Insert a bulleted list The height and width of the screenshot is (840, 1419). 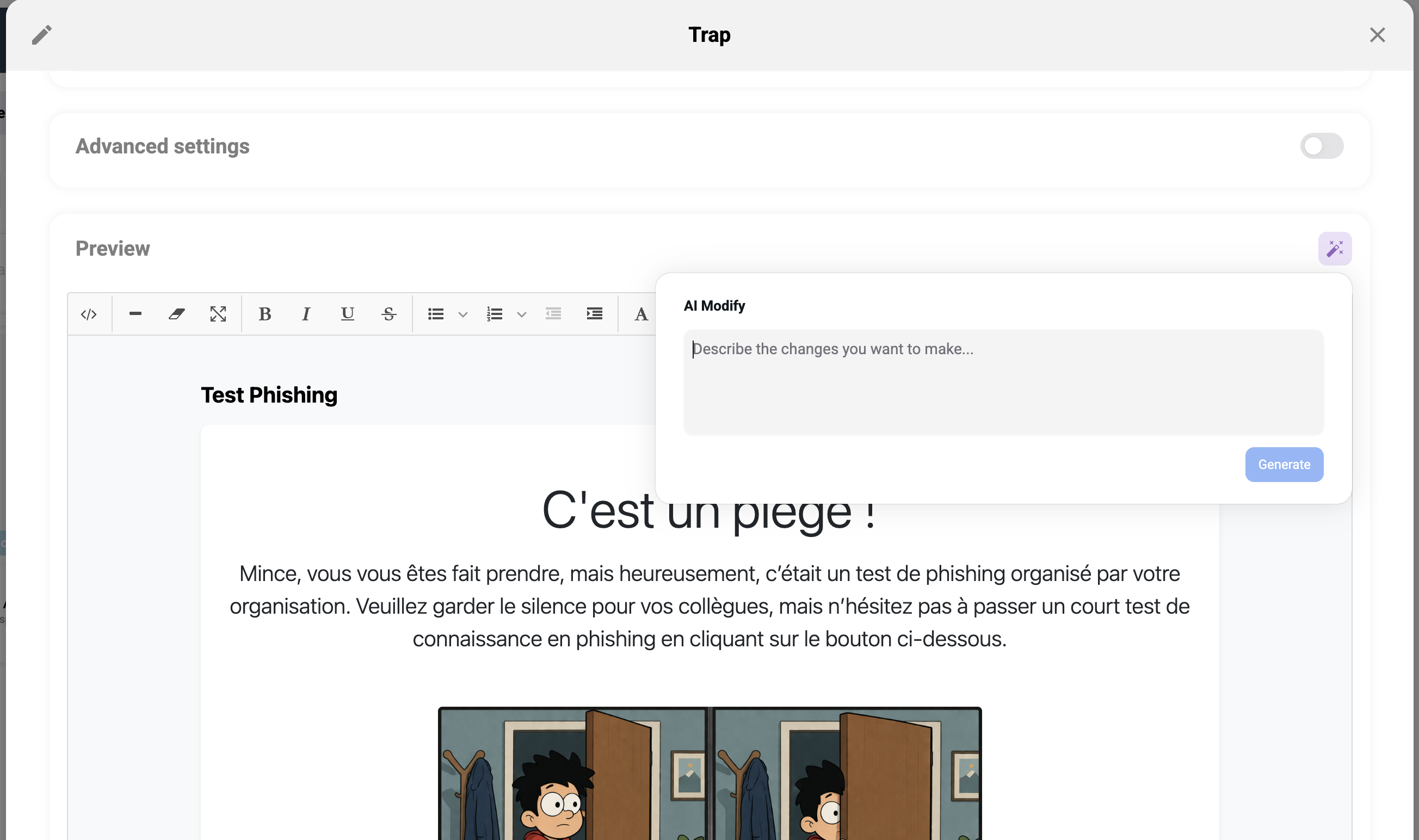click(436, 313)
